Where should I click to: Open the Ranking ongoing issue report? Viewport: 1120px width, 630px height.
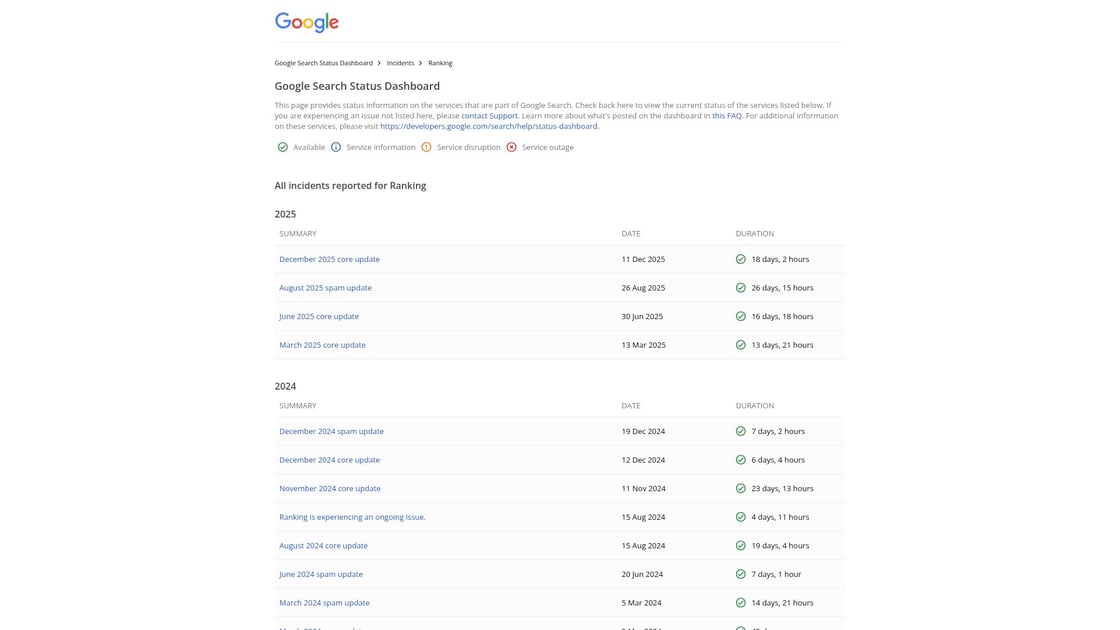tap(352, 516)
